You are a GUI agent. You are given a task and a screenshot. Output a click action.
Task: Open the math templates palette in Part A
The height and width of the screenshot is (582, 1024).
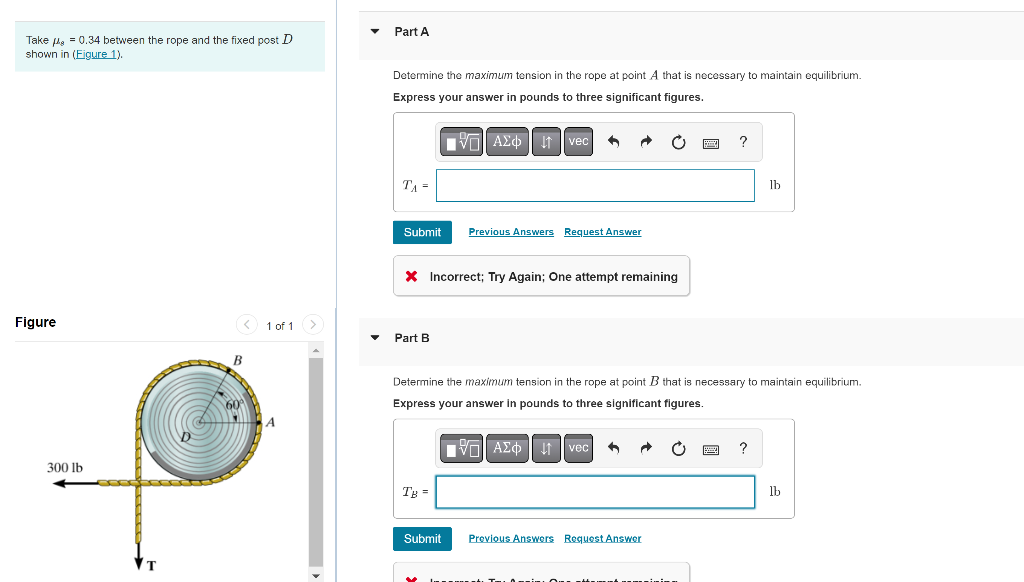(460, 141)
